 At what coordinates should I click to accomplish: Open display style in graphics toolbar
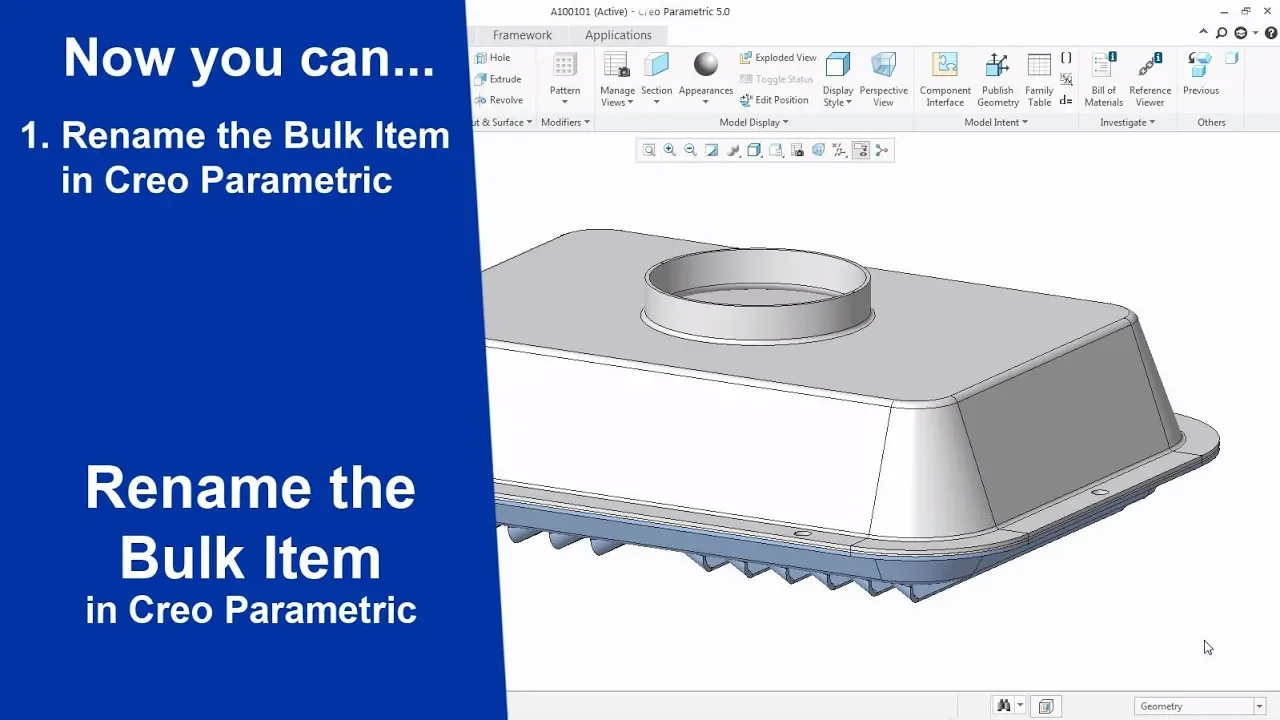(754, 151)
